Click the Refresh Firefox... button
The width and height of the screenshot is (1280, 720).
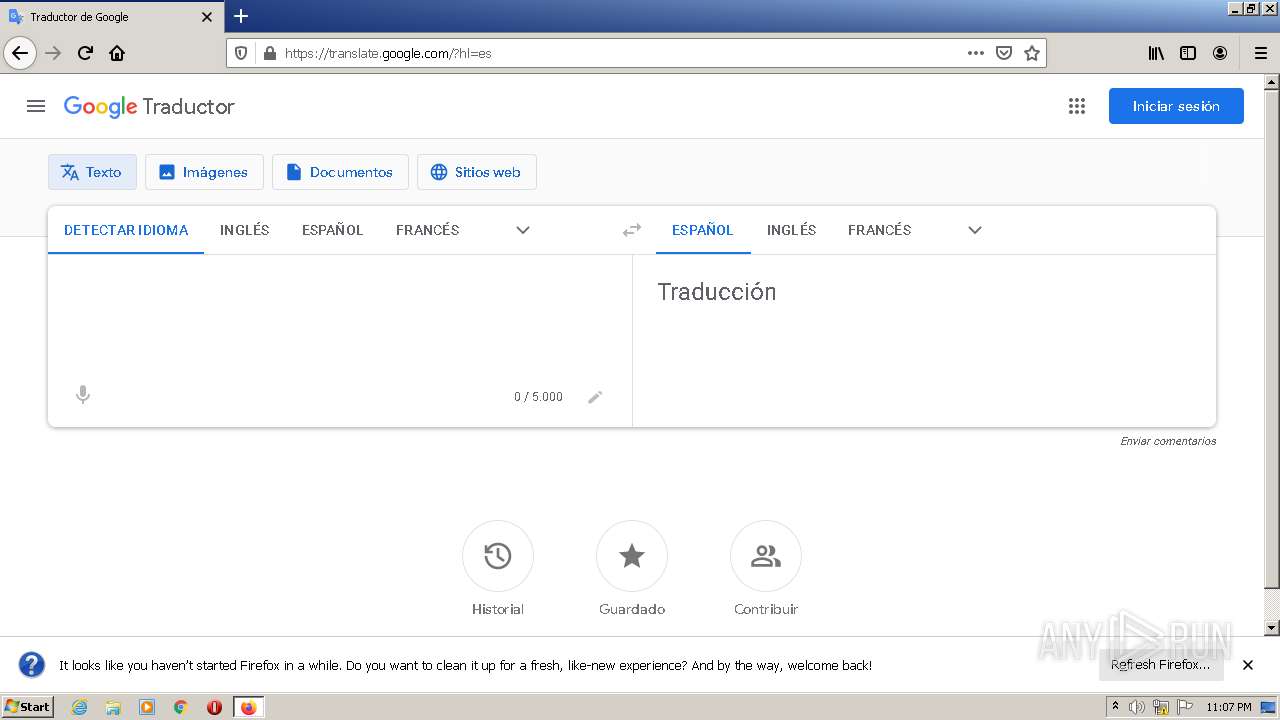[1160, 665]
